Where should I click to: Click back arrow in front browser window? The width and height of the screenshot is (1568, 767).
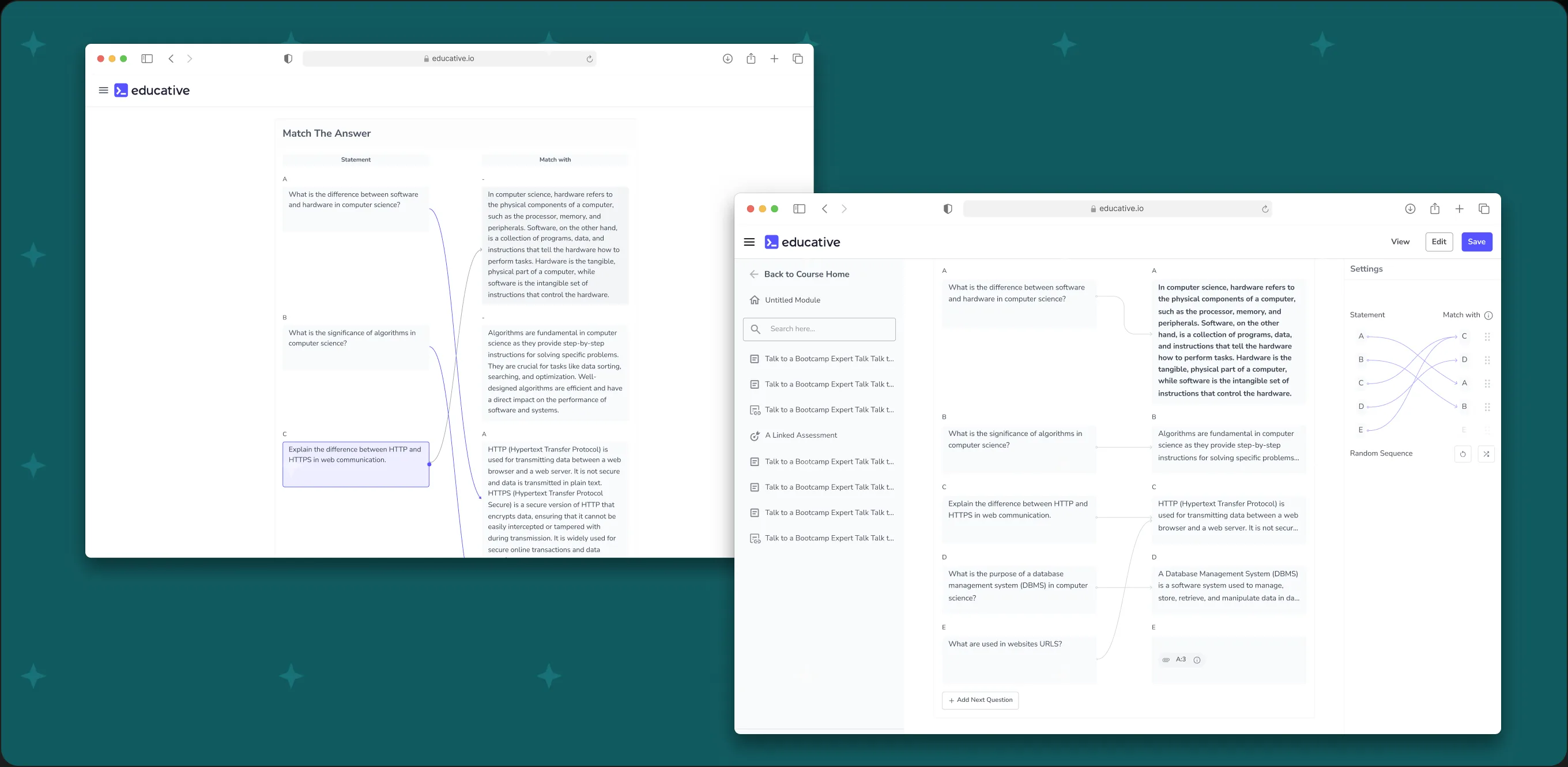[825, 209]
